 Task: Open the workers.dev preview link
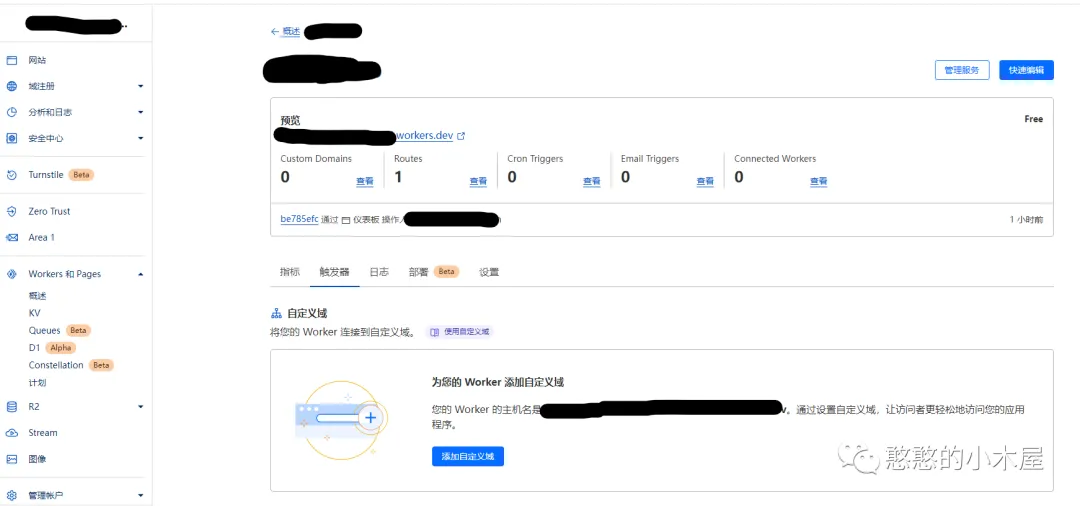[424, 136]
